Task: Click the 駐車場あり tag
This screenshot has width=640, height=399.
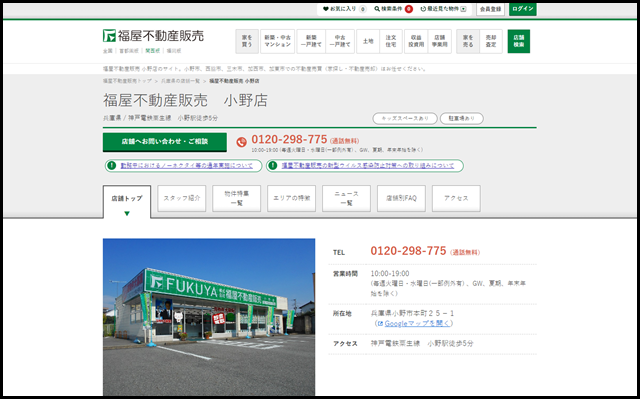Action: pyautogui.click(x=462, y=118)
